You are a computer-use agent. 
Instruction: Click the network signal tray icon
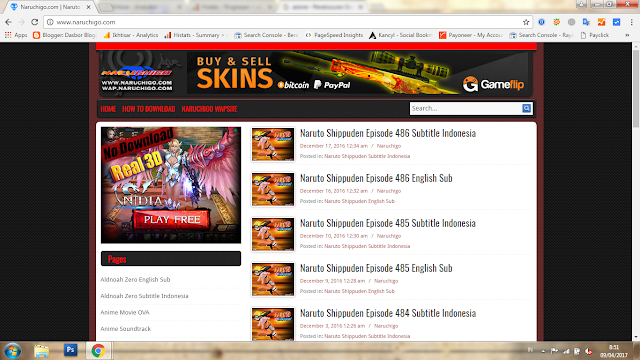566,351
